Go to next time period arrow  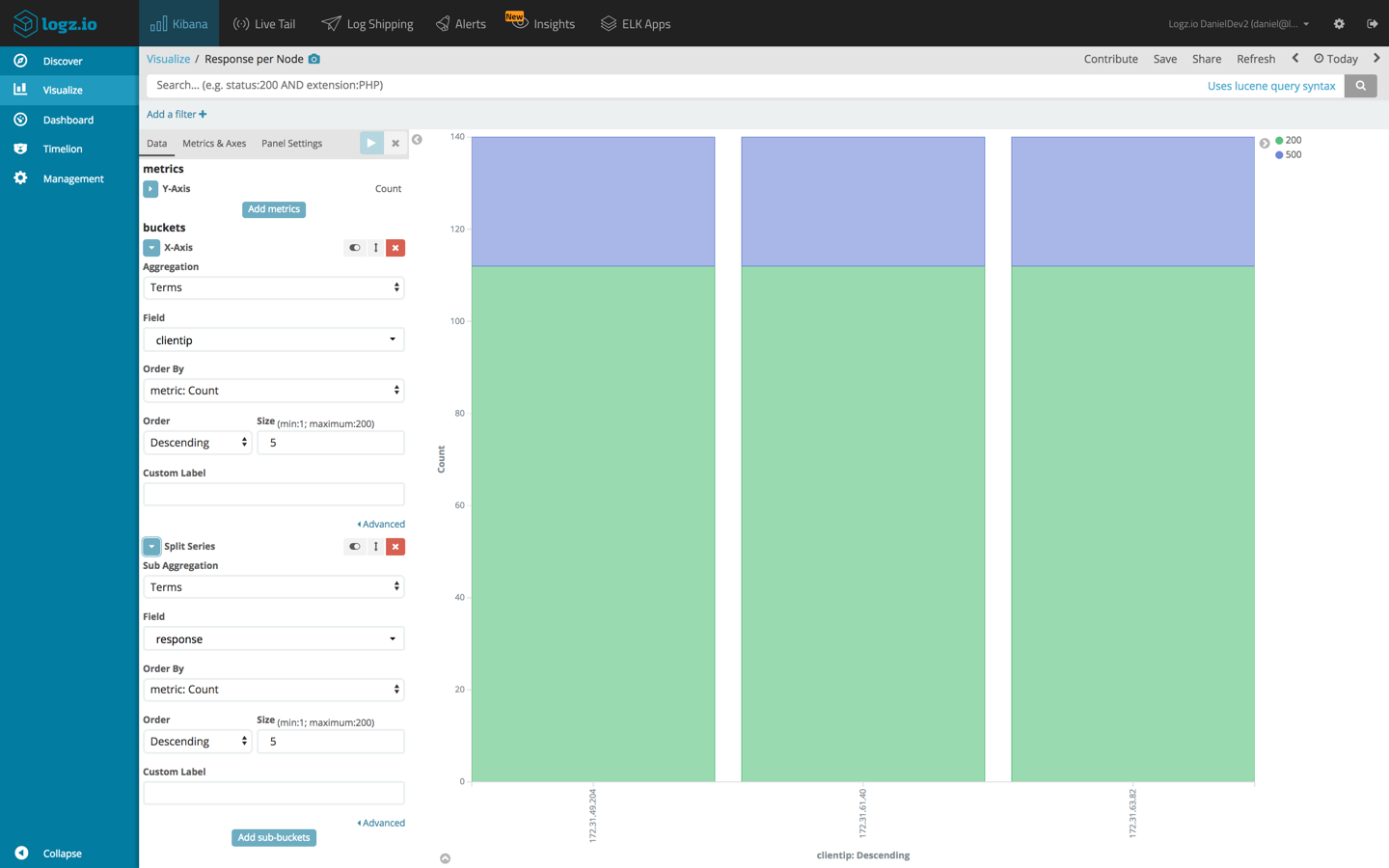point(1376,59)
